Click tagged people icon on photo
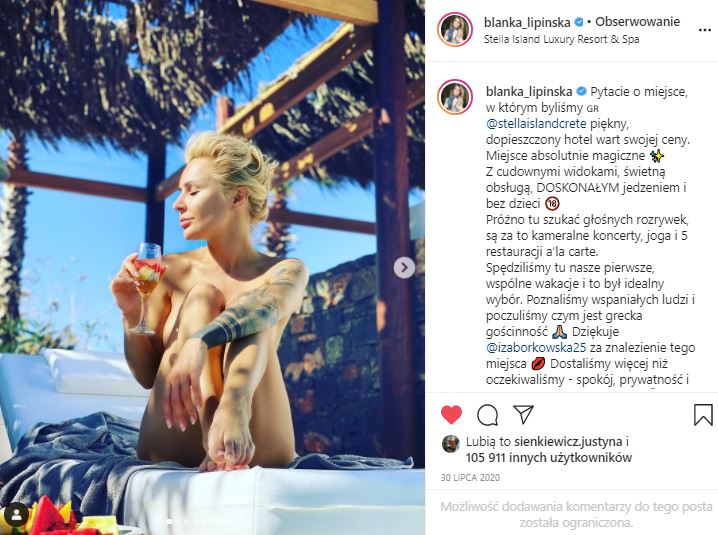The height and width of the screenshot is (535, 718). (x=17, y=515)
